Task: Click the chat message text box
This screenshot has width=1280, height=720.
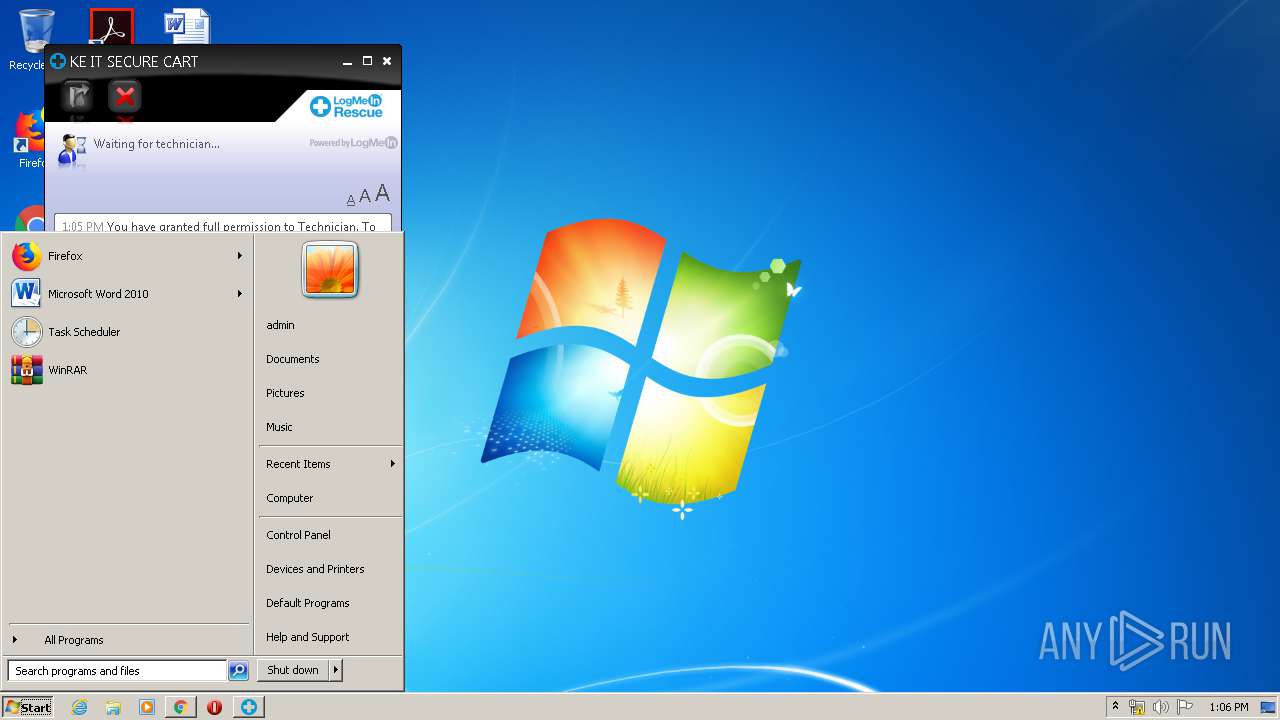Action: [223, 223]
